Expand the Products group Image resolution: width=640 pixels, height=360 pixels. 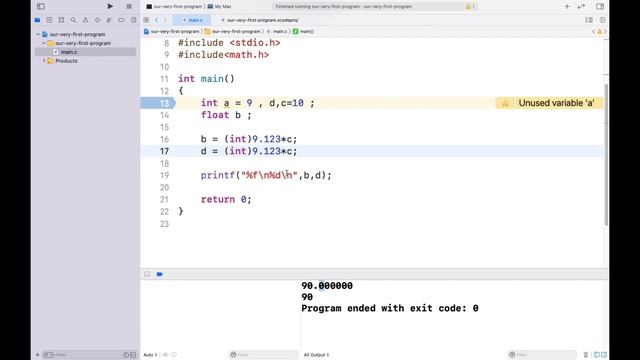44,61
